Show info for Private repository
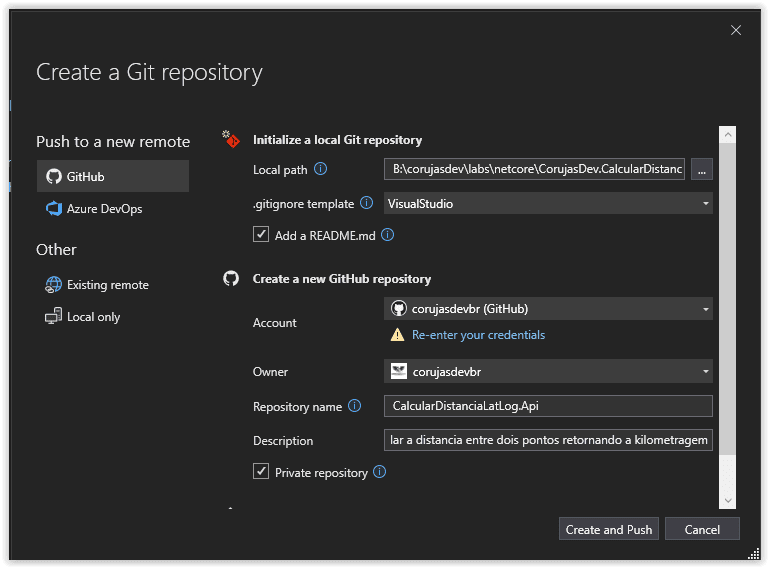 pyautogui.click(x=380, y=472)
